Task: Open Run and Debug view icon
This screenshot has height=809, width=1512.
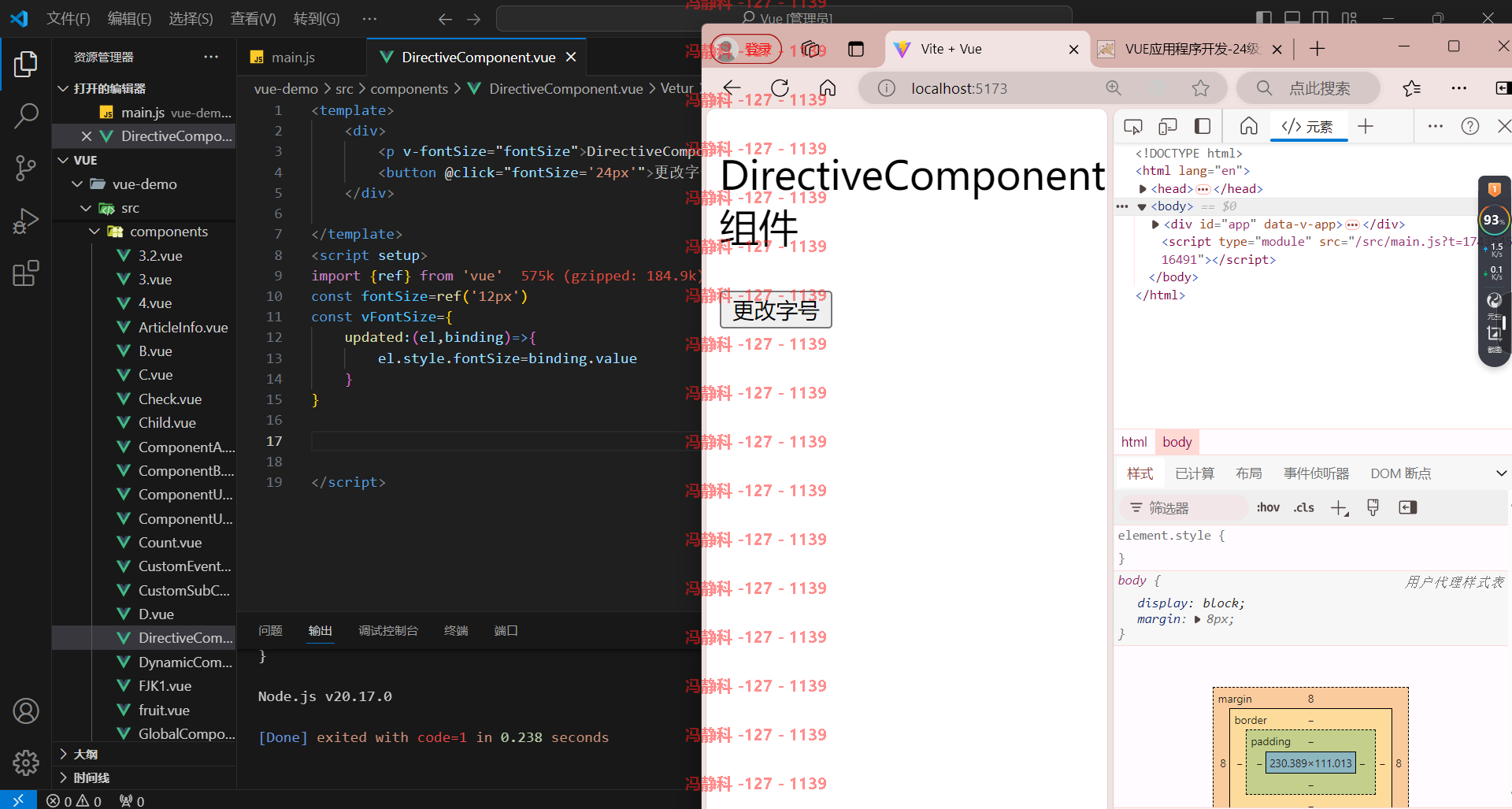Action: click(x=25, y=221)
